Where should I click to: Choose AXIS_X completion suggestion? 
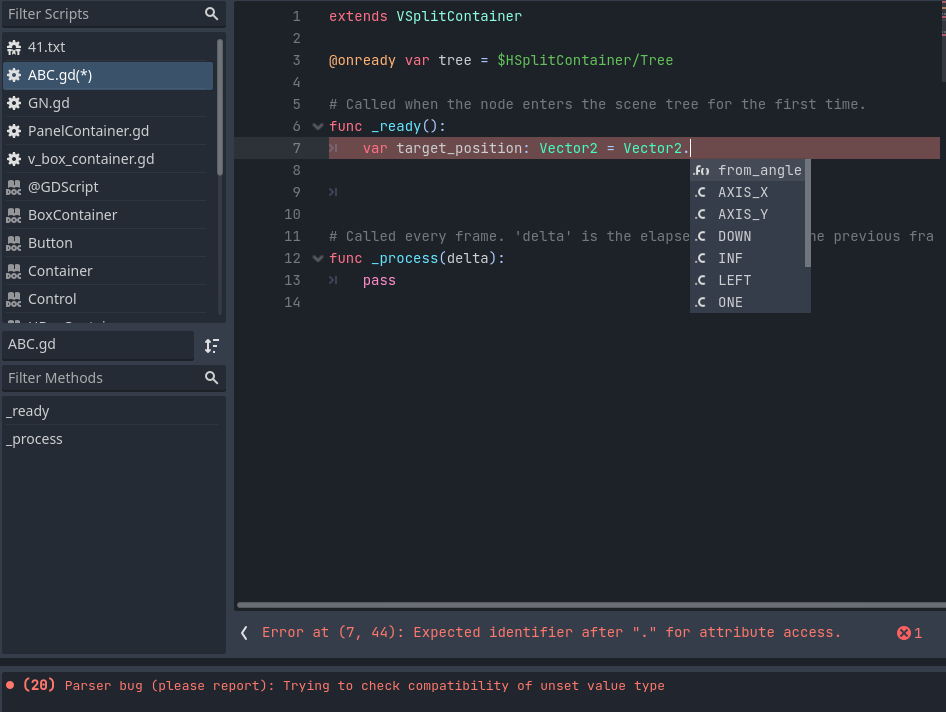[x=740, y=192]
